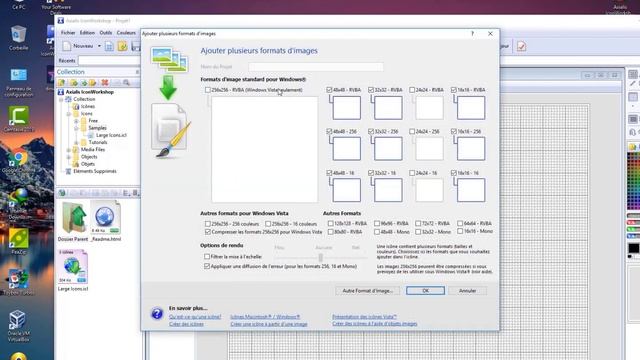
Task: Pick a color from the color palette grid
Action: [x=633, y=180]
